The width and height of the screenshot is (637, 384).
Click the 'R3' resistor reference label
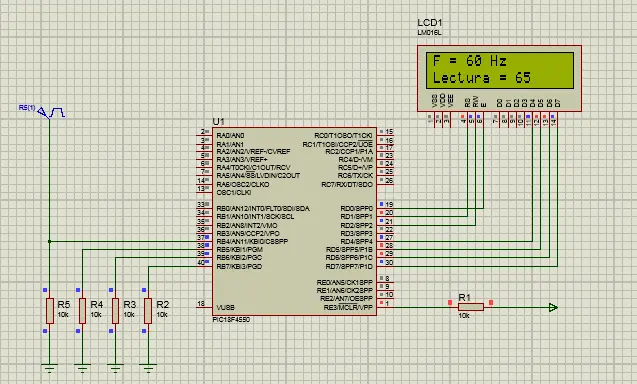pos(130,304)
